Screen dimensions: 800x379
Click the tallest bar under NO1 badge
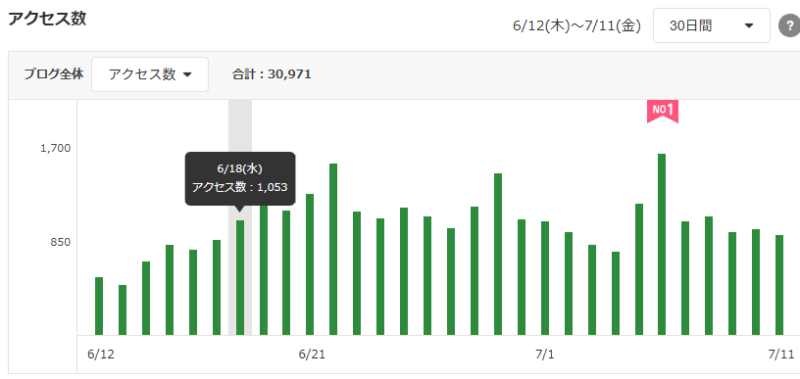(x=662, y=245)
